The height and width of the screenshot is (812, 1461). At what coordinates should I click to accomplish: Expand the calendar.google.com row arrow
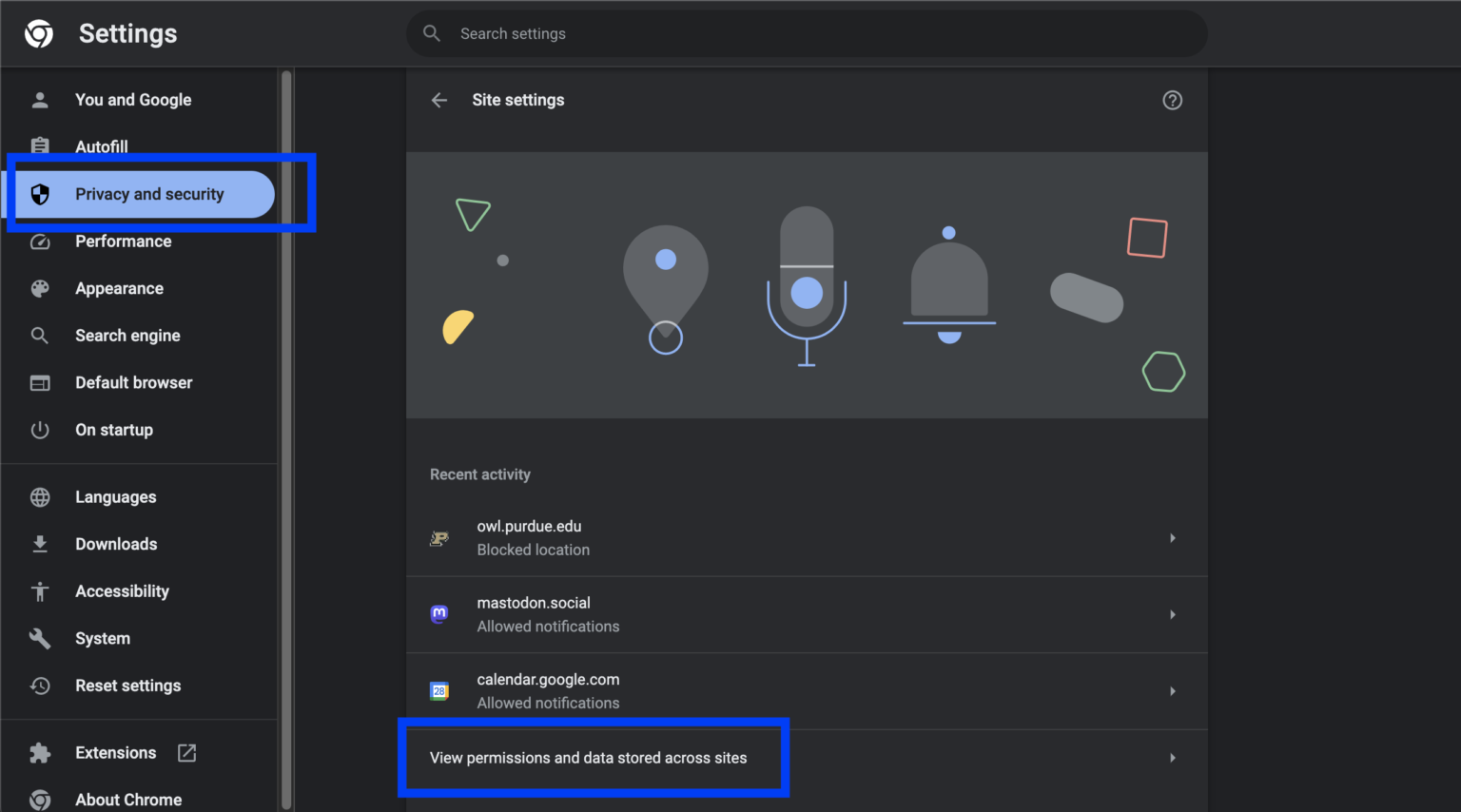click(x=1173, y=691)
